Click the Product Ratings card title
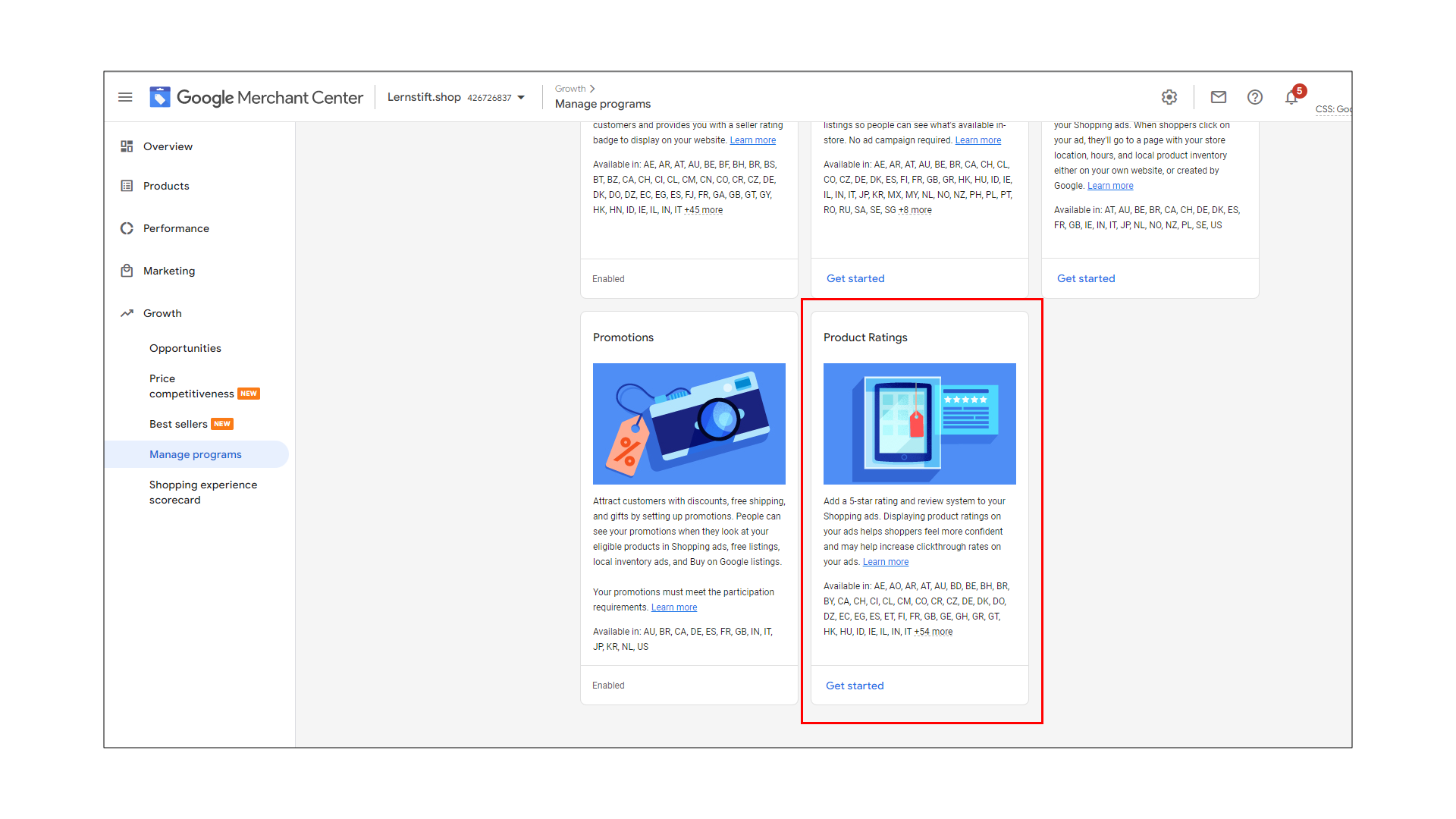Viewport: 1456px width, 819px height. tap(865, 337)
